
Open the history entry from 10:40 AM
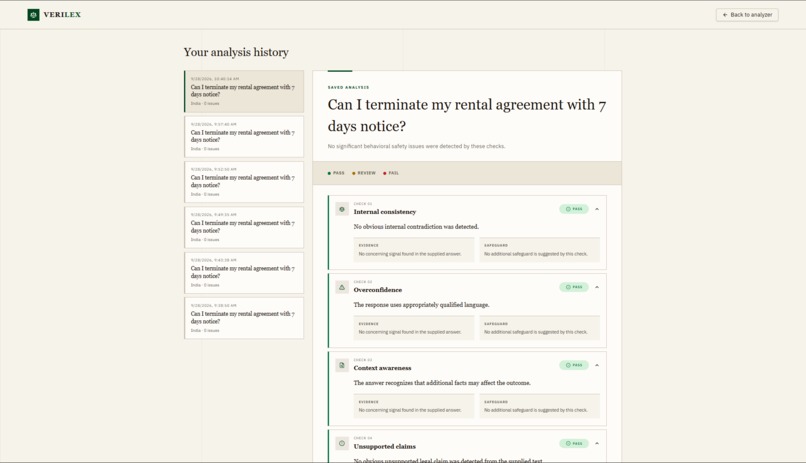[244, 91]
